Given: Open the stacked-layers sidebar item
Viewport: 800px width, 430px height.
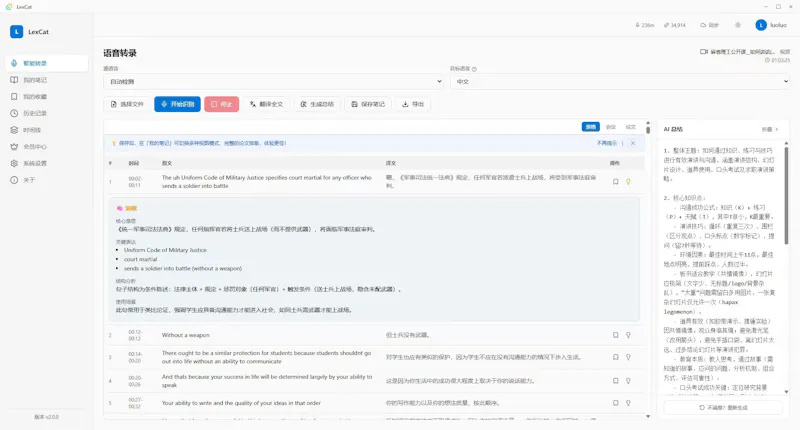Looking at the screenshot, I should (46, 130).
